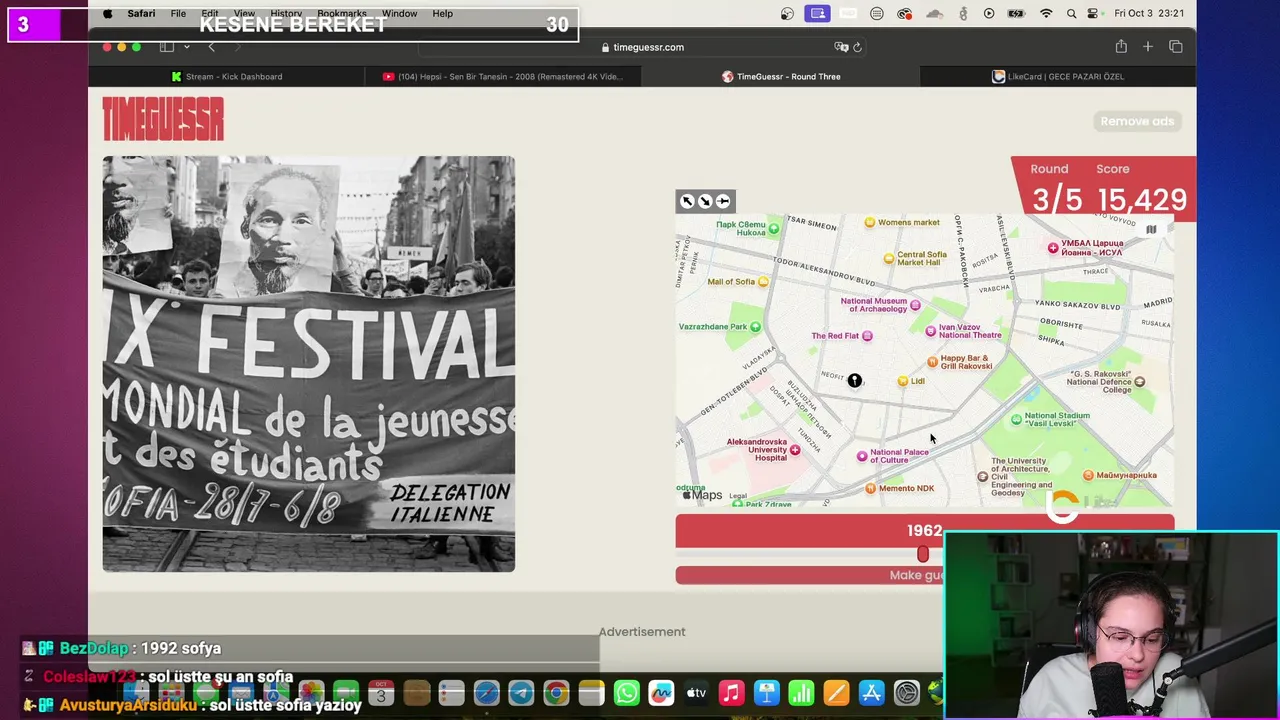Viewport: 1280px width, 720px height.
Task: Open the File menu
Action: pyautogui.click(x=178, y=13)
